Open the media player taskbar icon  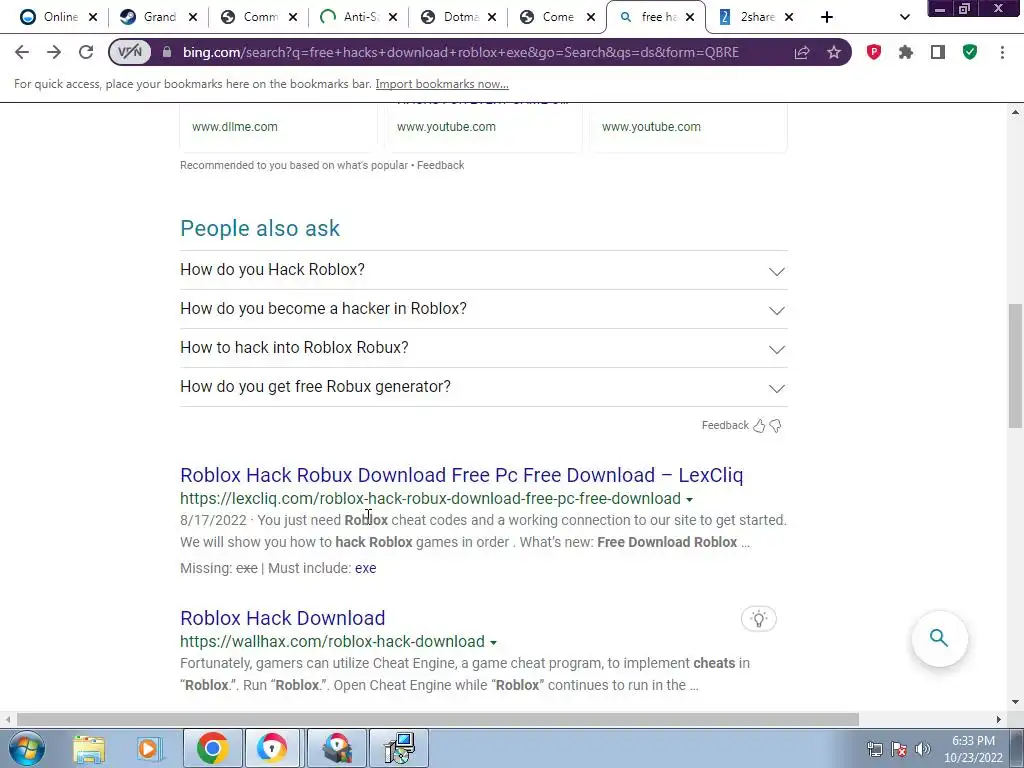tap(150, 748)
